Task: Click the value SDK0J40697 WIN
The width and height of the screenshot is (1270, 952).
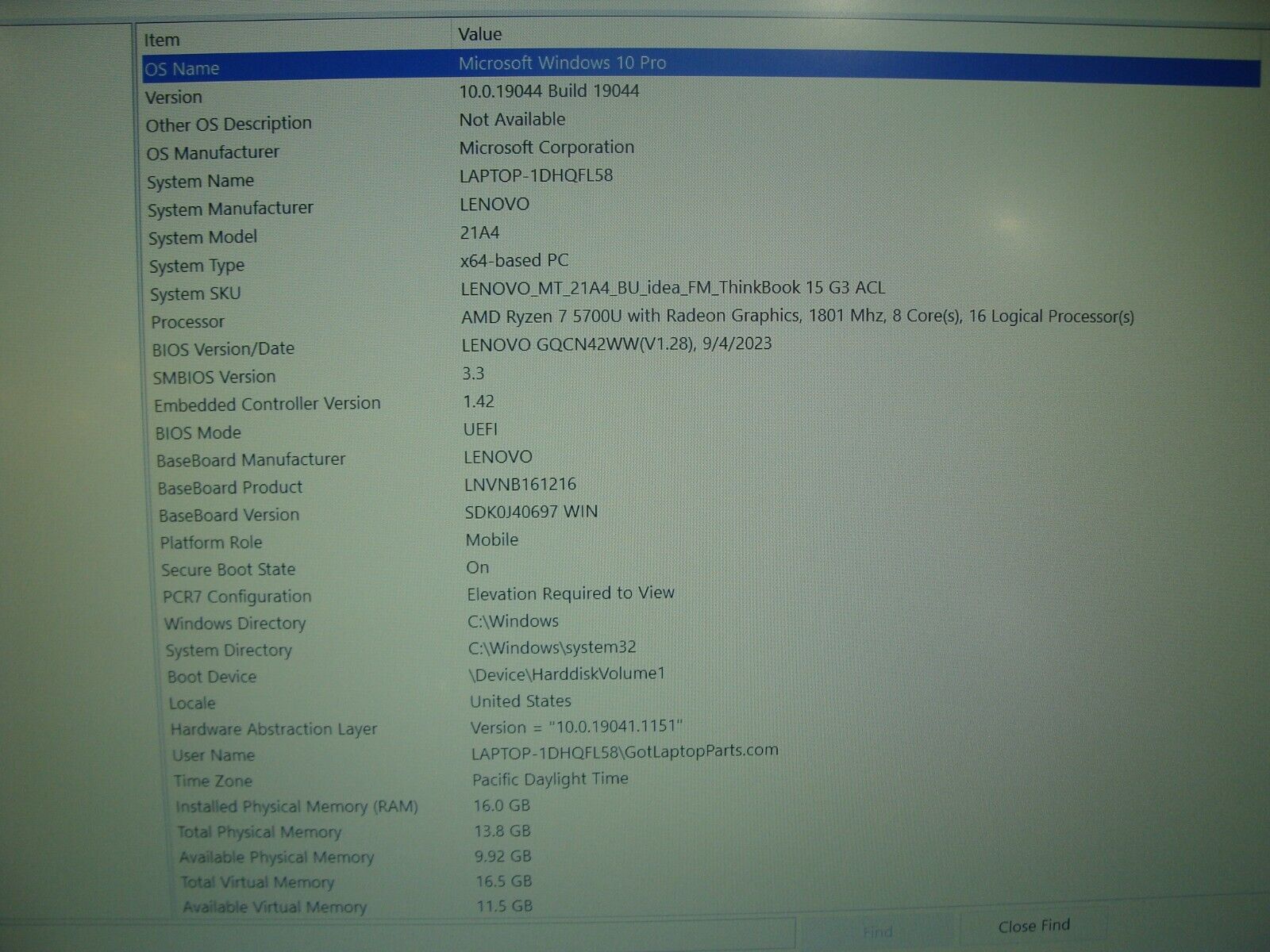Action: click(532, 512)
